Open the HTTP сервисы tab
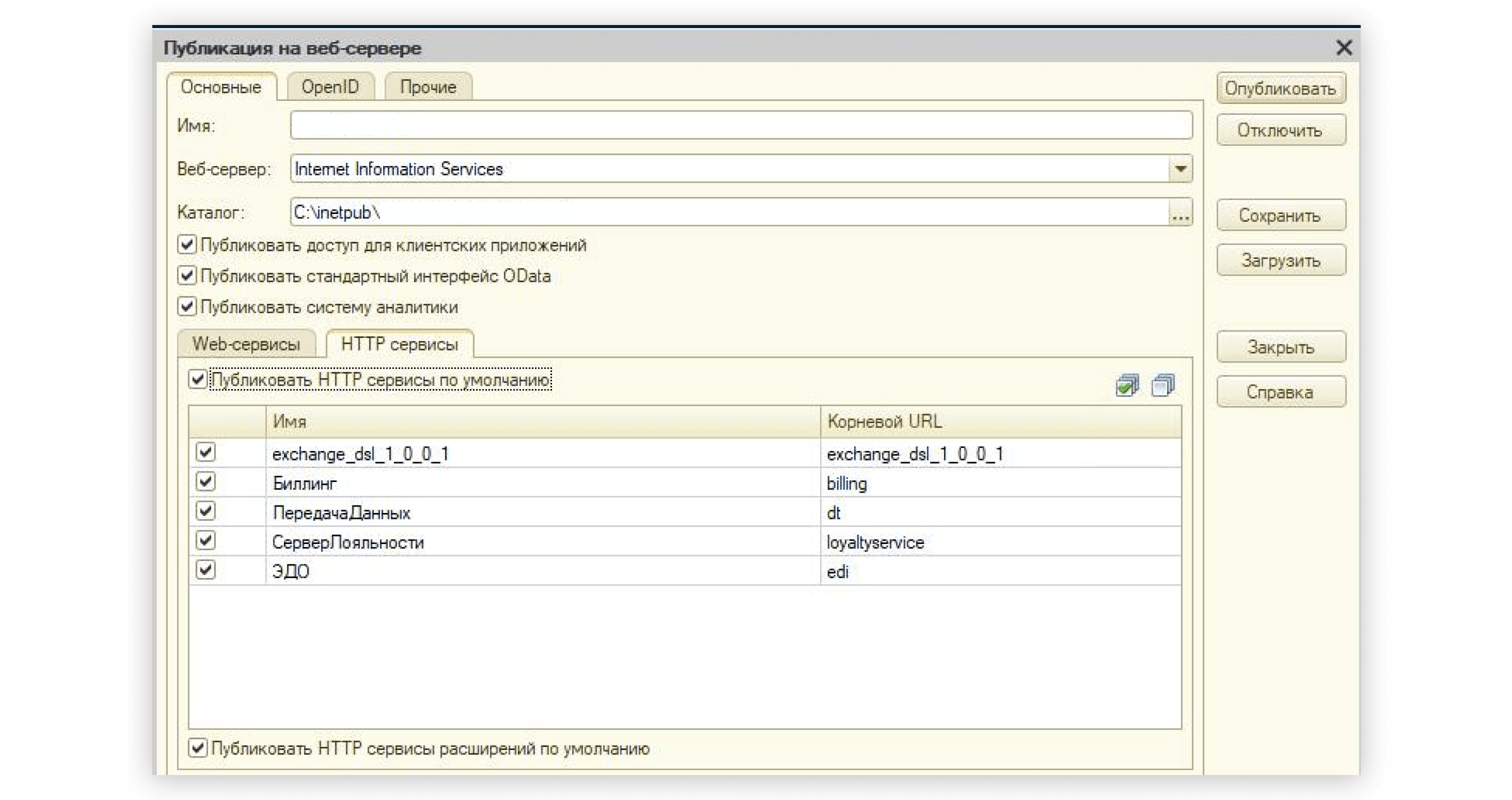 point(399,344)
